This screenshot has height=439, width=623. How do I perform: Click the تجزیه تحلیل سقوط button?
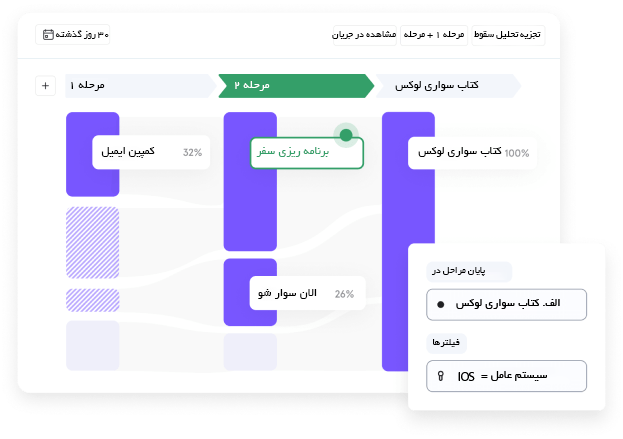pyautogui.click(x=508, y=35)
